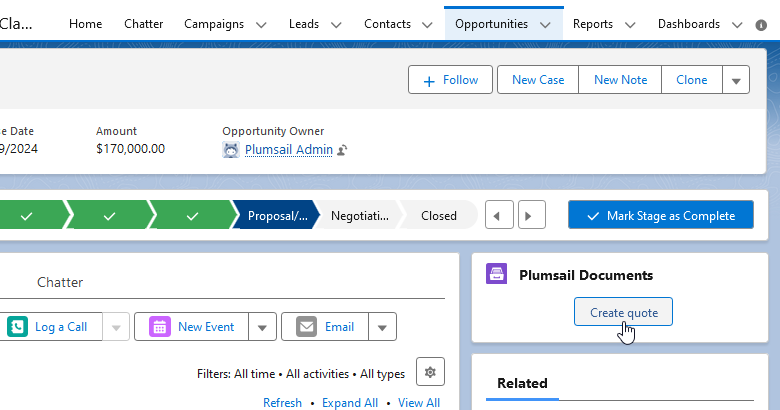Click Mark Stage as Complete
Viewport: 780px width, 410px height.
click(661, 215)
